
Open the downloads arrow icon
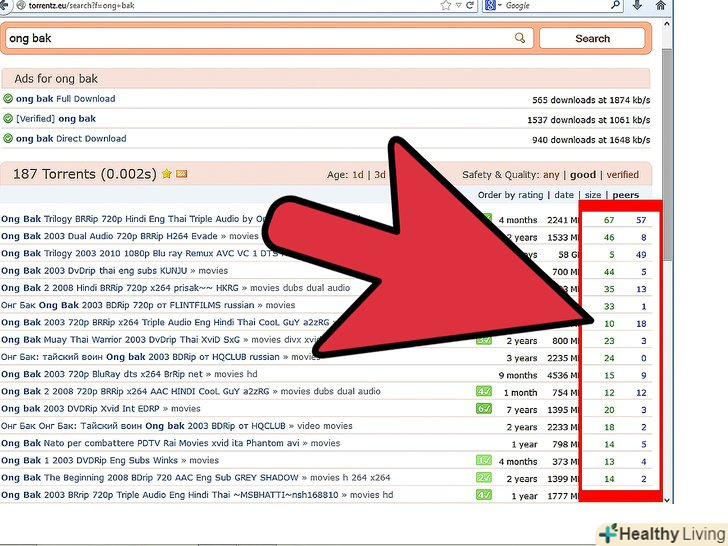[637, 5]
